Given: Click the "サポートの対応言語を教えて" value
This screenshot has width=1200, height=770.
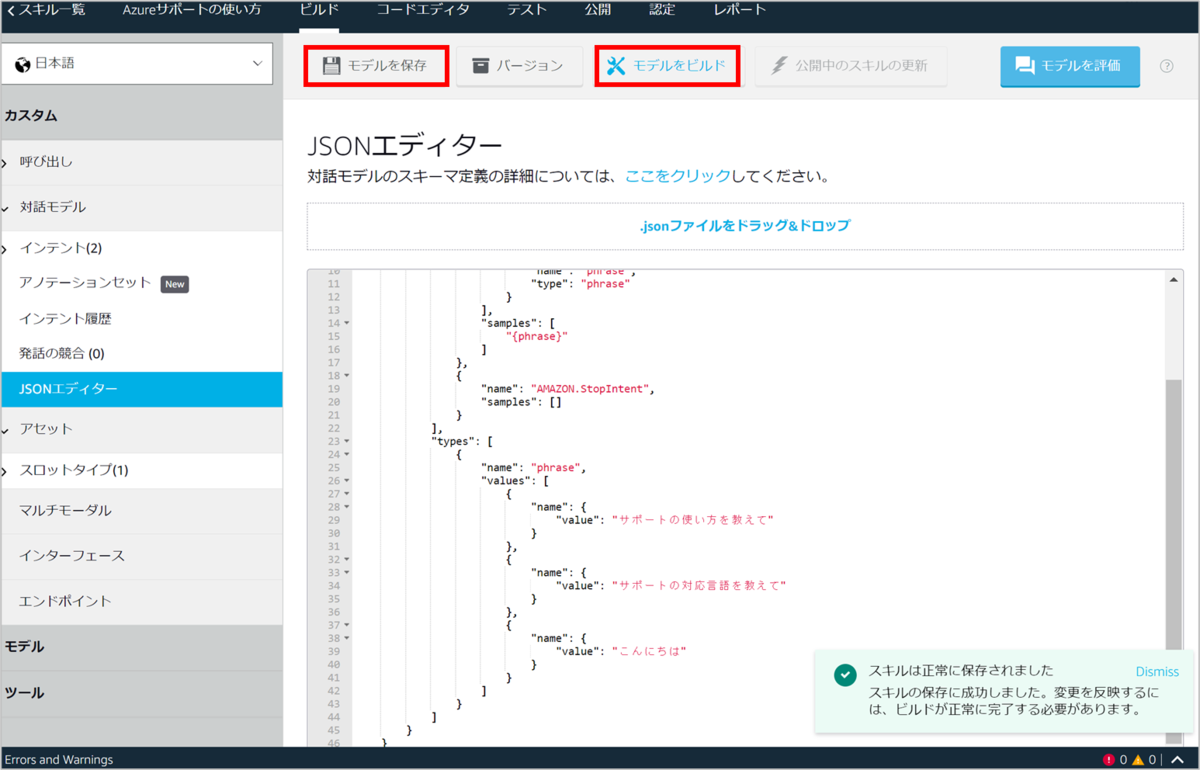Looking at the screenshot, I should tap(699, 585).
